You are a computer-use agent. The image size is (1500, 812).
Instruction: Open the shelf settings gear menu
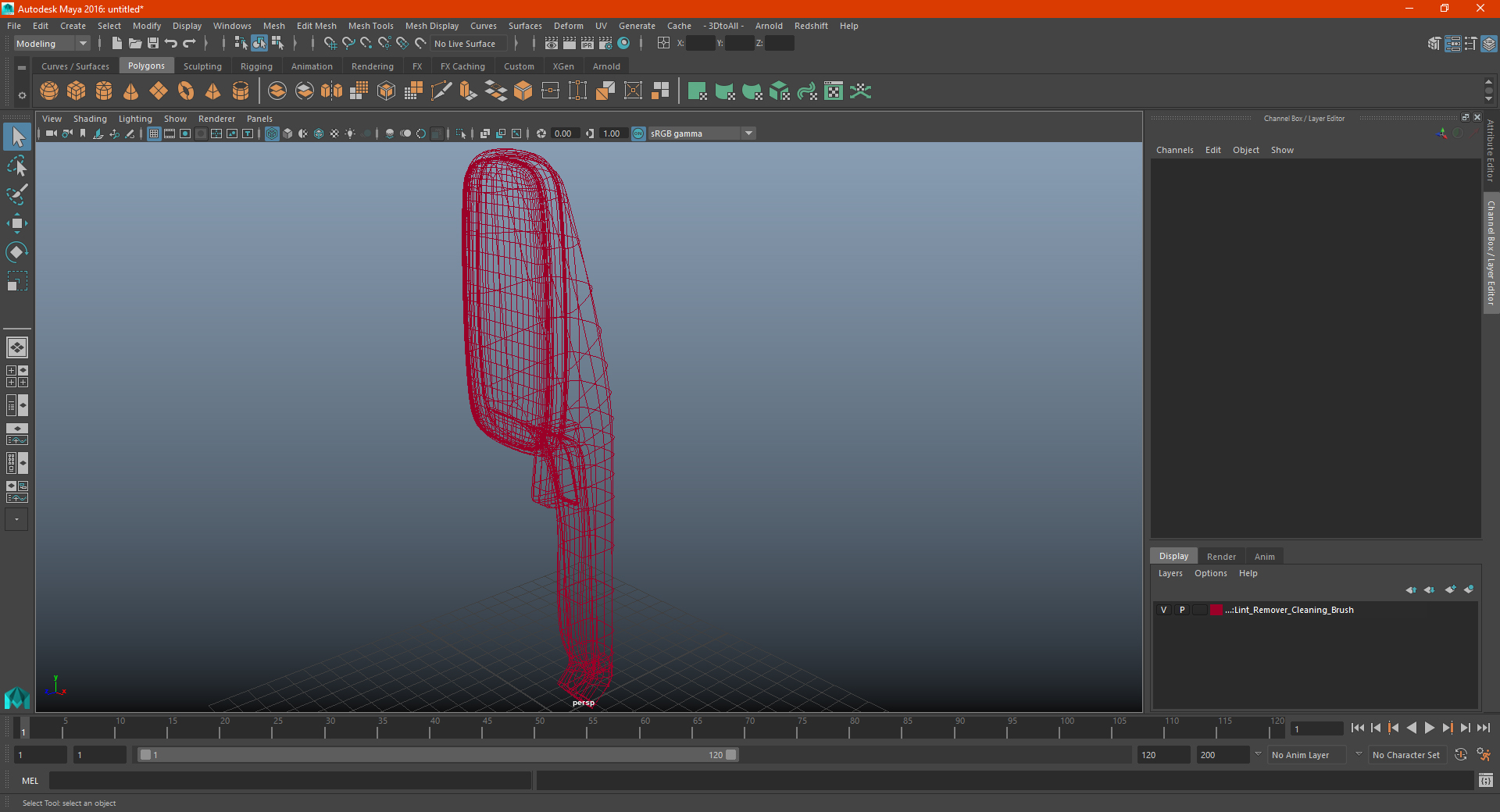22,95
